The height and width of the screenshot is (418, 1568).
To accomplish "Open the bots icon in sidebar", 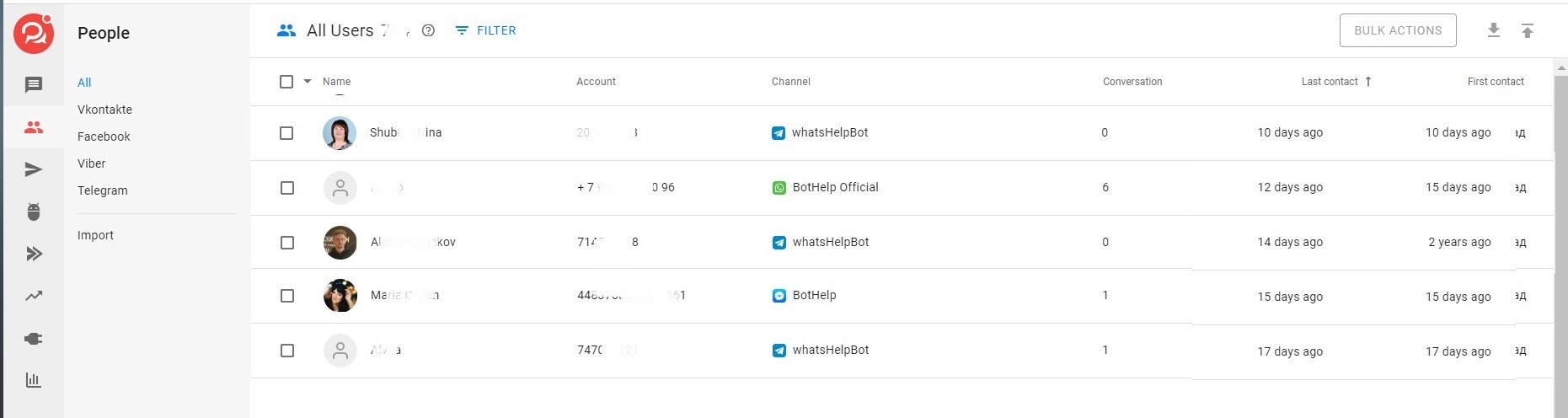I will coord(34,212).
